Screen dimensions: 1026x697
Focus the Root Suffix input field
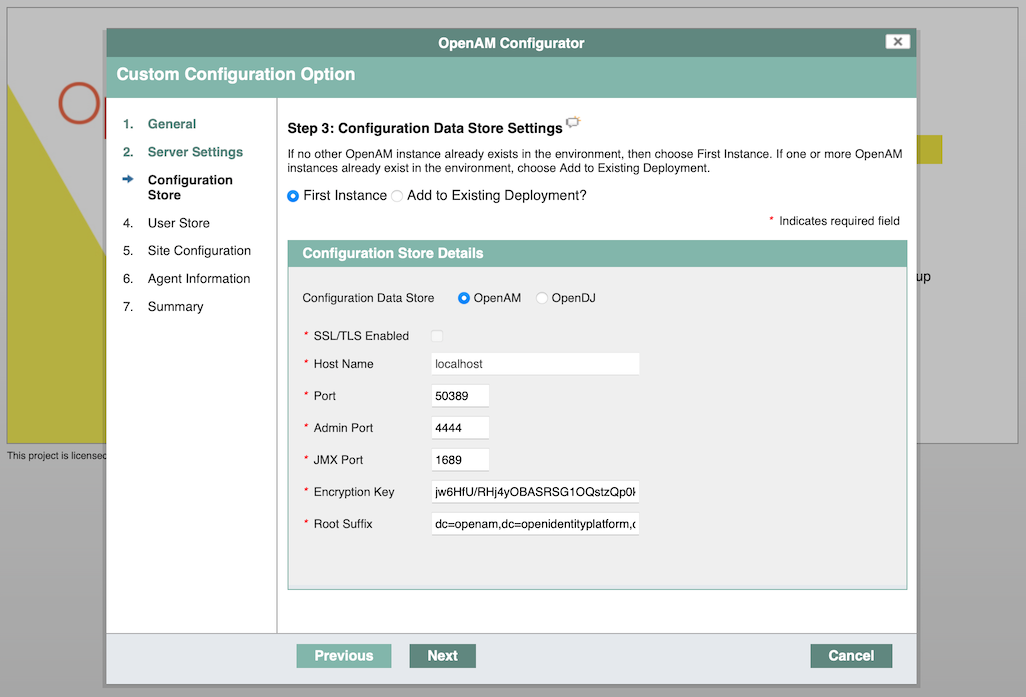click(x=535, y=524)
